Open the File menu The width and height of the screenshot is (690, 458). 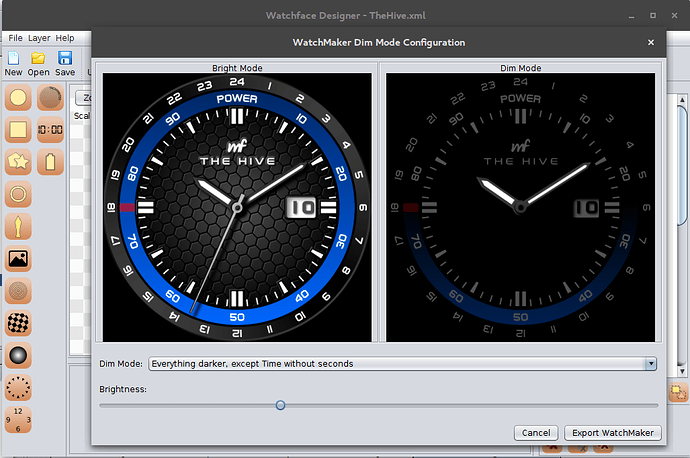[15, 38]
